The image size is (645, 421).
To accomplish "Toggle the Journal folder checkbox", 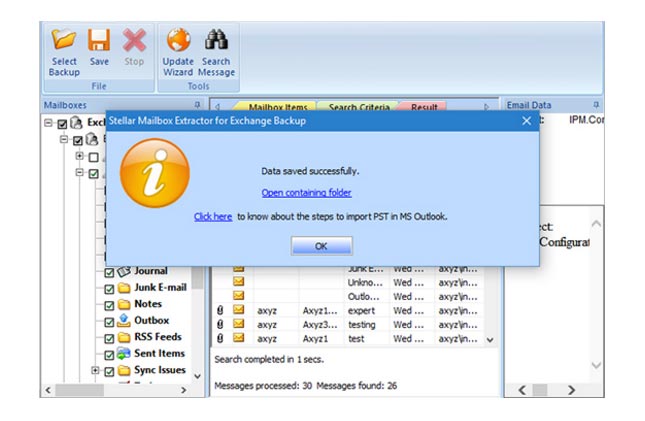I will pyautogui.click(x=109, y=272).
